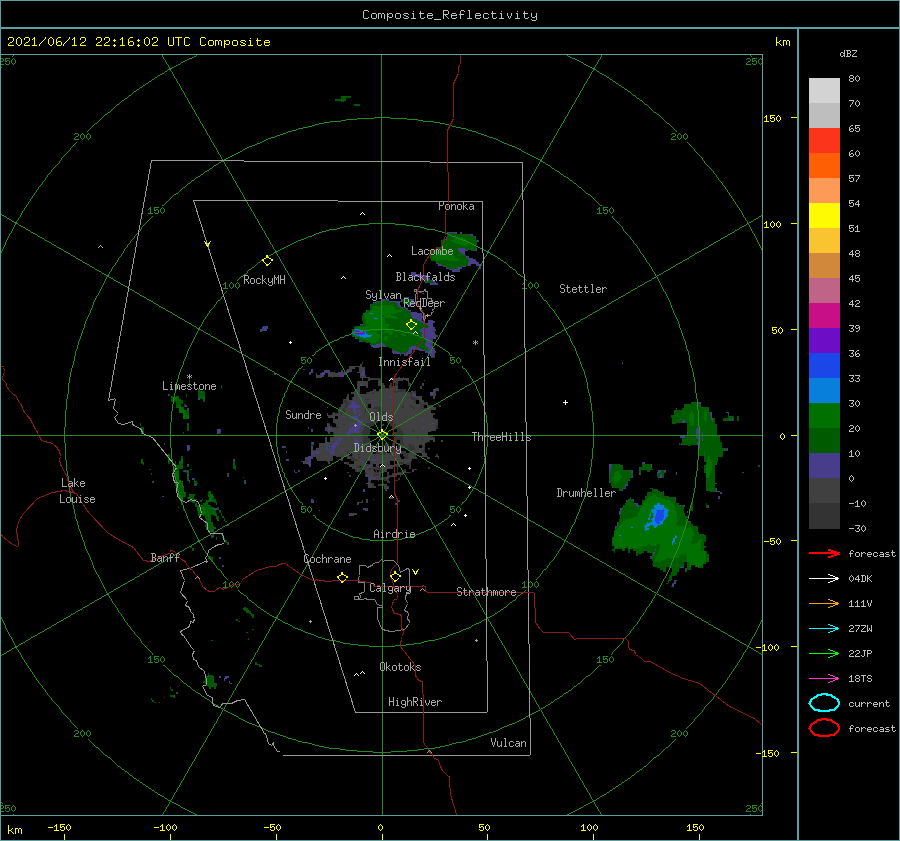Click the yellow diamond marker at radar center
This screenshot has height=841, width=900.
pyautogui.click(x=382, y=435)
